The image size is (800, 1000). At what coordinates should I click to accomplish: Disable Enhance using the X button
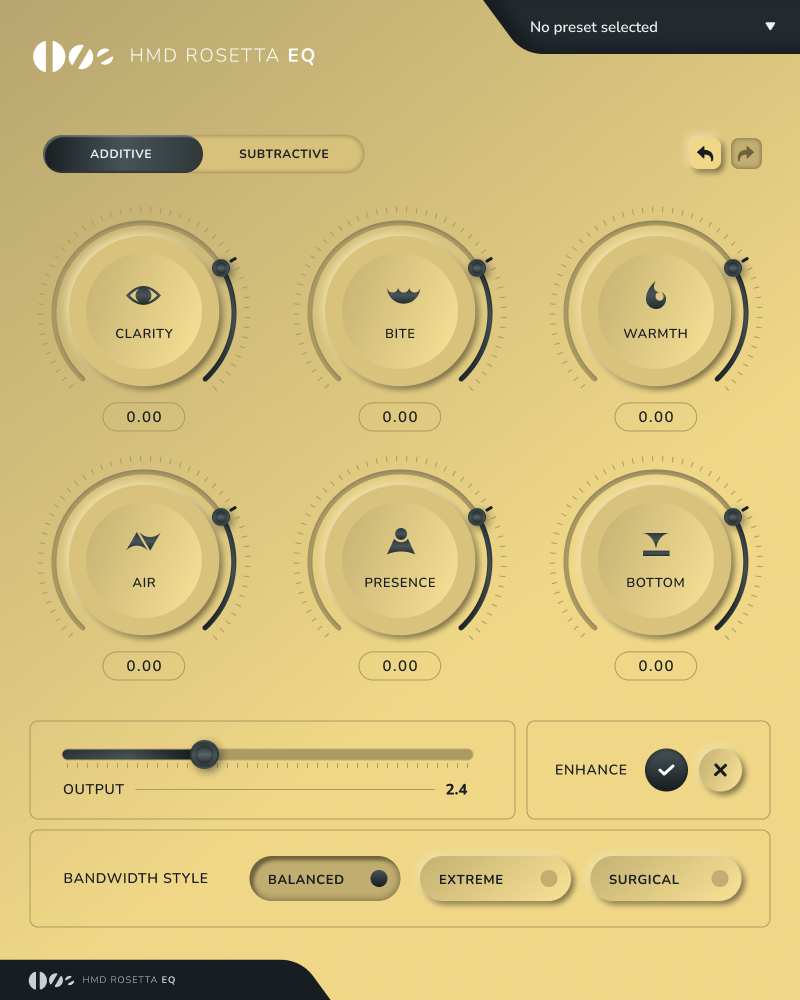(x=721, y=770)
